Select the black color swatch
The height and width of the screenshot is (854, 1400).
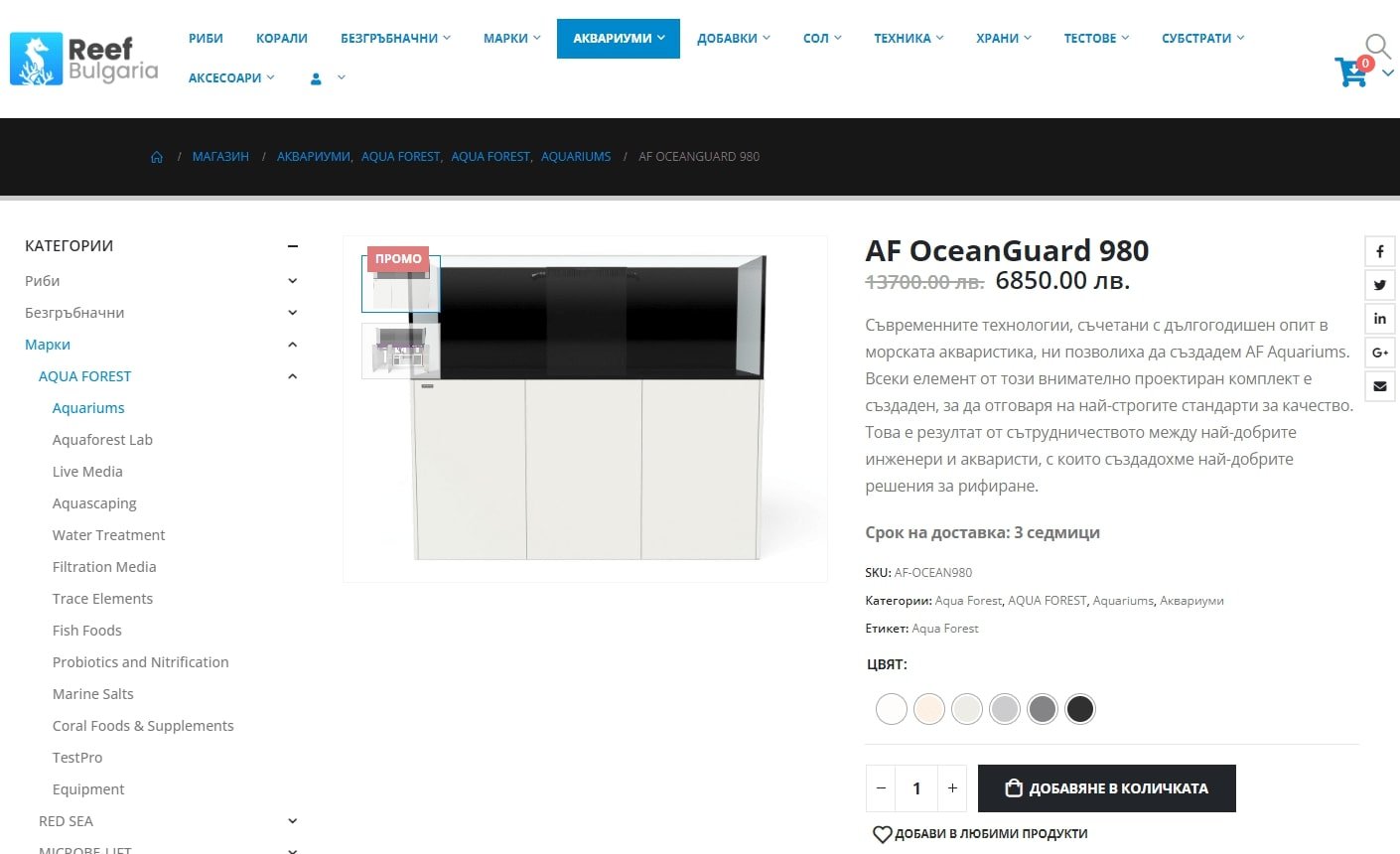[x=1080, y=709]
